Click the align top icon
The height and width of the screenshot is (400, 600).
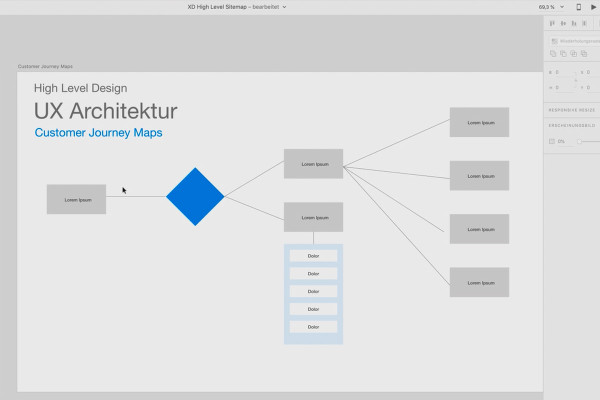[552, 24]
